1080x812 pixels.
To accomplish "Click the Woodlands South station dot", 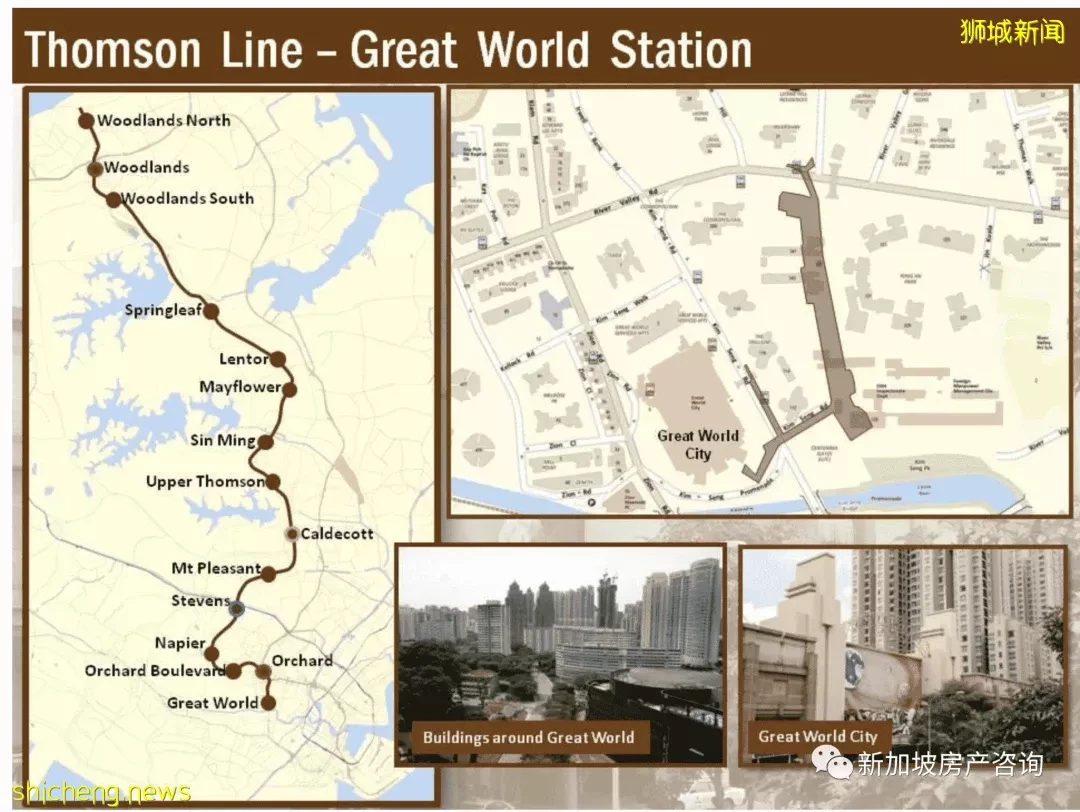I will coord(113,200).
